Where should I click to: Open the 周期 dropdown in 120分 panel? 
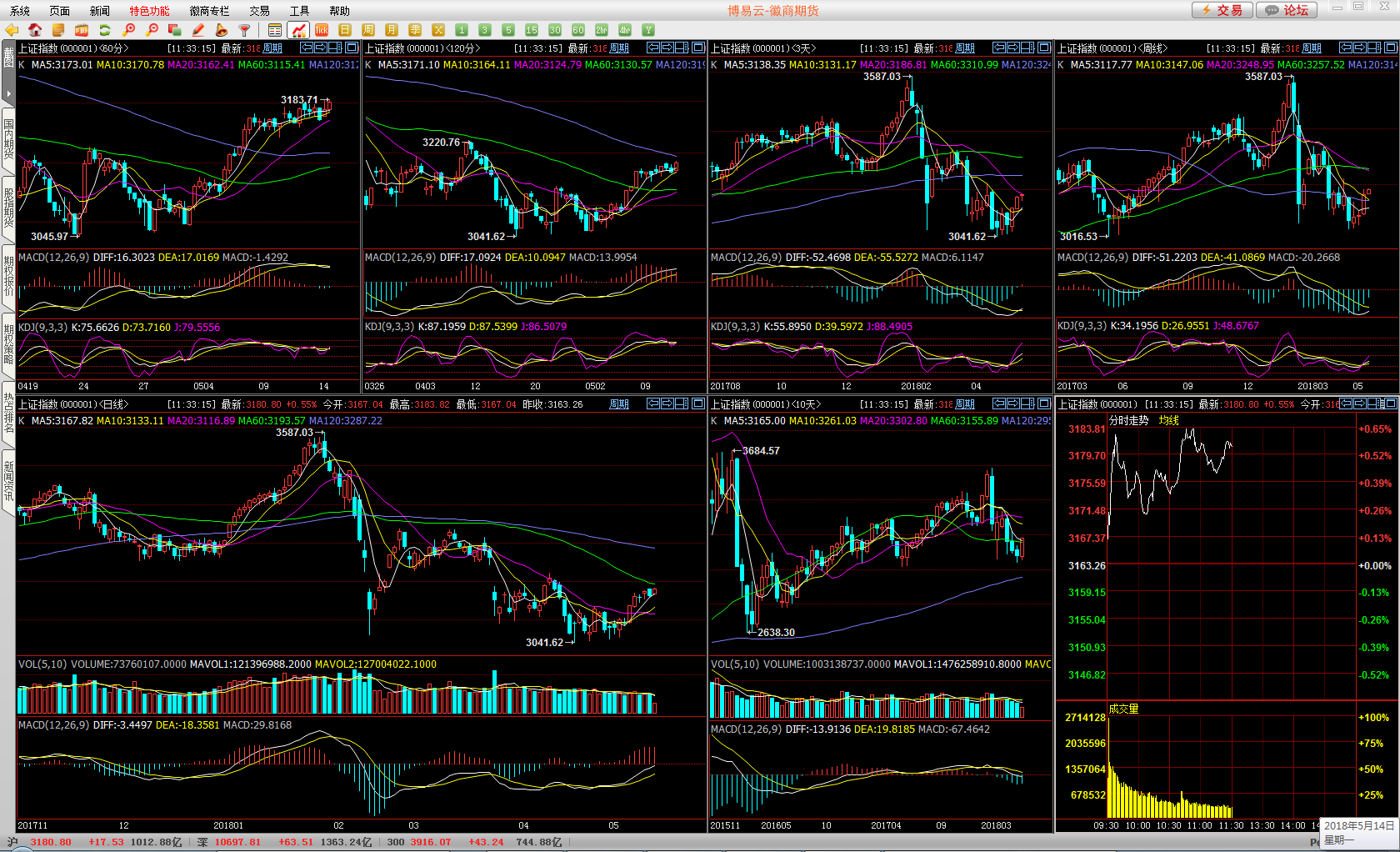click(x=619, y=48)
